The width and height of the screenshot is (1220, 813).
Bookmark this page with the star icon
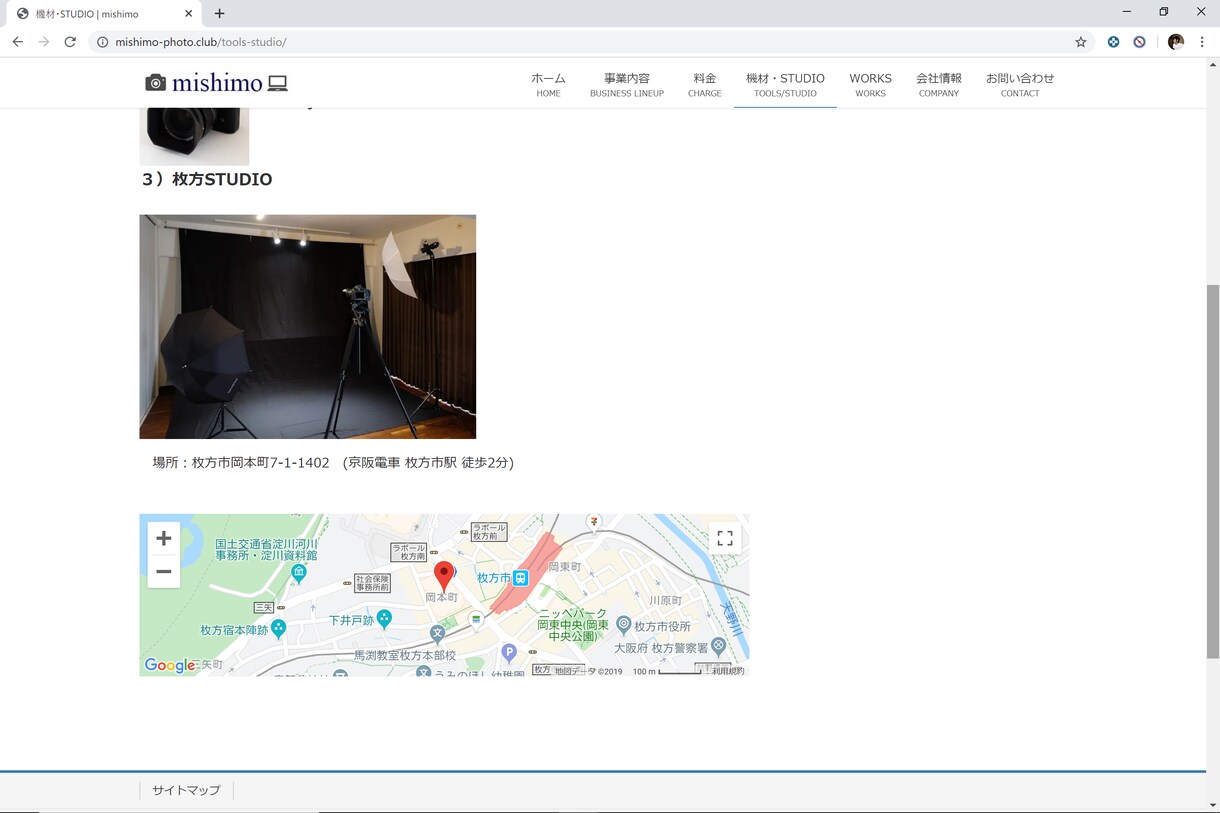(x=1080, y=42)
